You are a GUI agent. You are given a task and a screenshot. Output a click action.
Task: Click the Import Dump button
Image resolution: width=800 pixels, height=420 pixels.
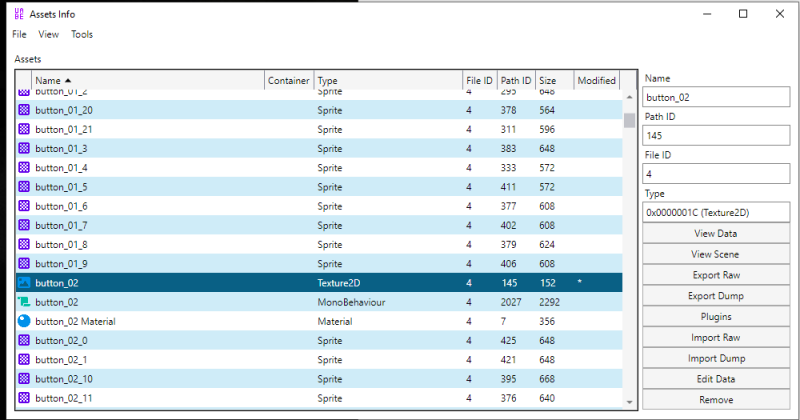click(x=716, y=358)
